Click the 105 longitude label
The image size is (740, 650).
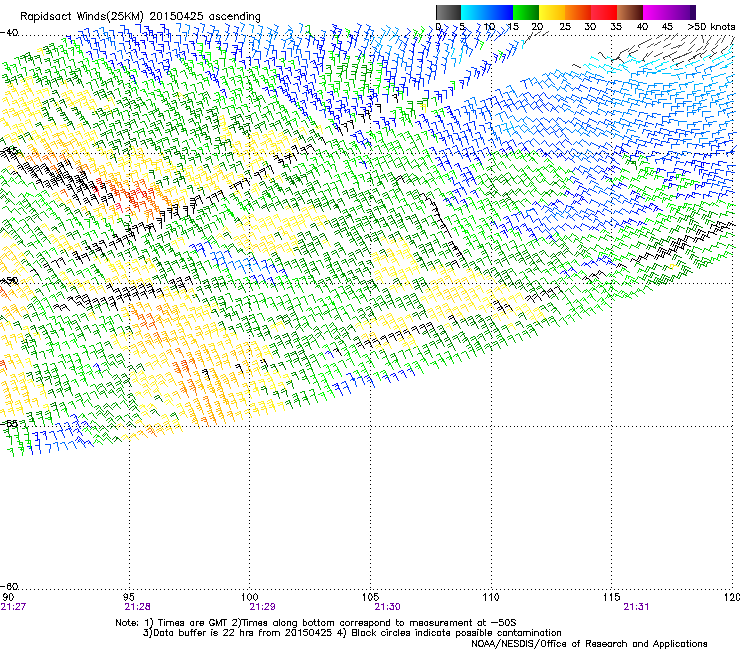click(x=370, y=597)
